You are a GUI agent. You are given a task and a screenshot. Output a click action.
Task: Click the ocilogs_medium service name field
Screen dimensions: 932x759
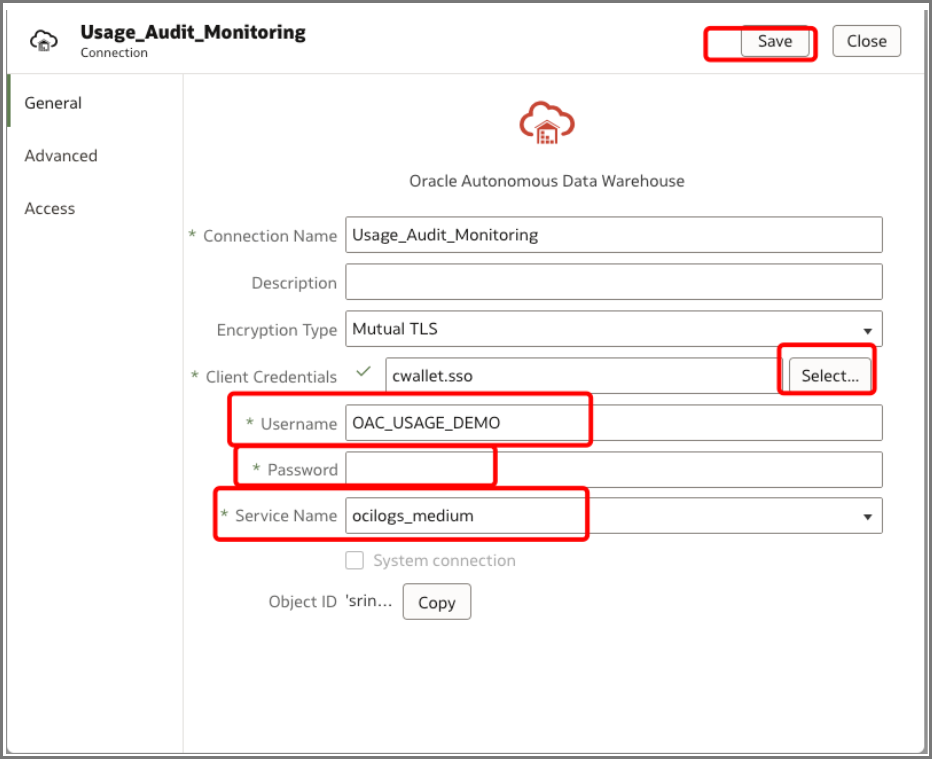pyautogui.click(x=613, y=516)
